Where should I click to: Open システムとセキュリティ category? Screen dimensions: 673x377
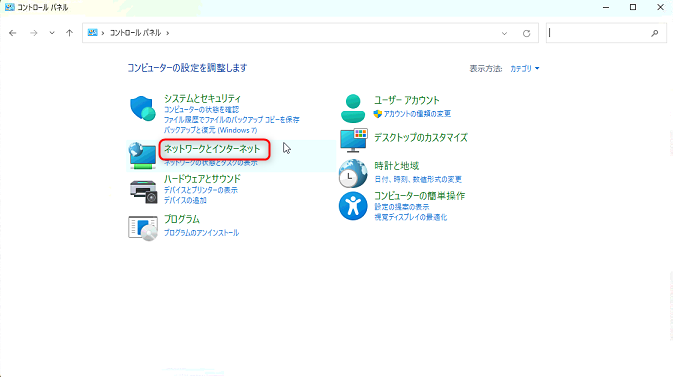203,99
